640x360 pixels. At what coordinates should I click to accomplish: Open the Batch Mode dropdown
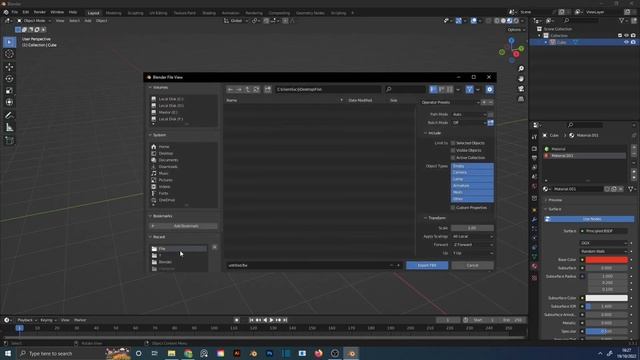click(x=469, y=122)
